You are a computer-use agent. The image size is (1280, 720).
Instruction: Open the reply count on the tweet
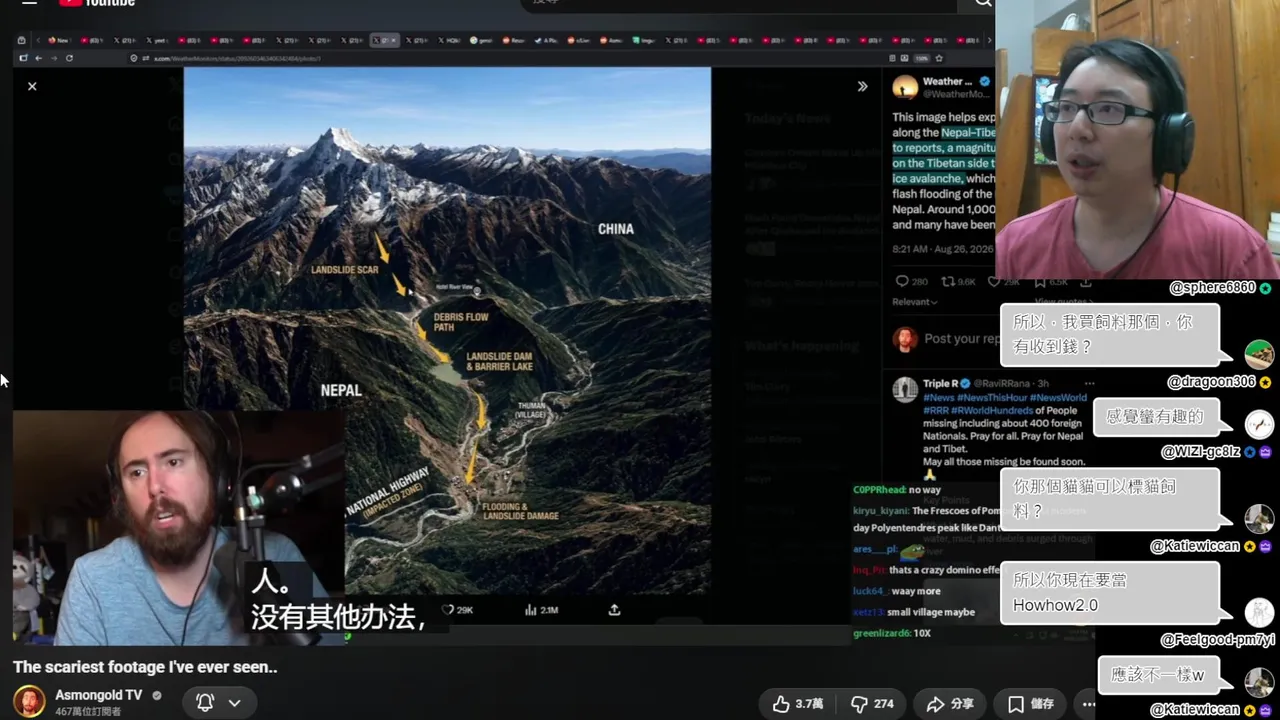point(911,282)
